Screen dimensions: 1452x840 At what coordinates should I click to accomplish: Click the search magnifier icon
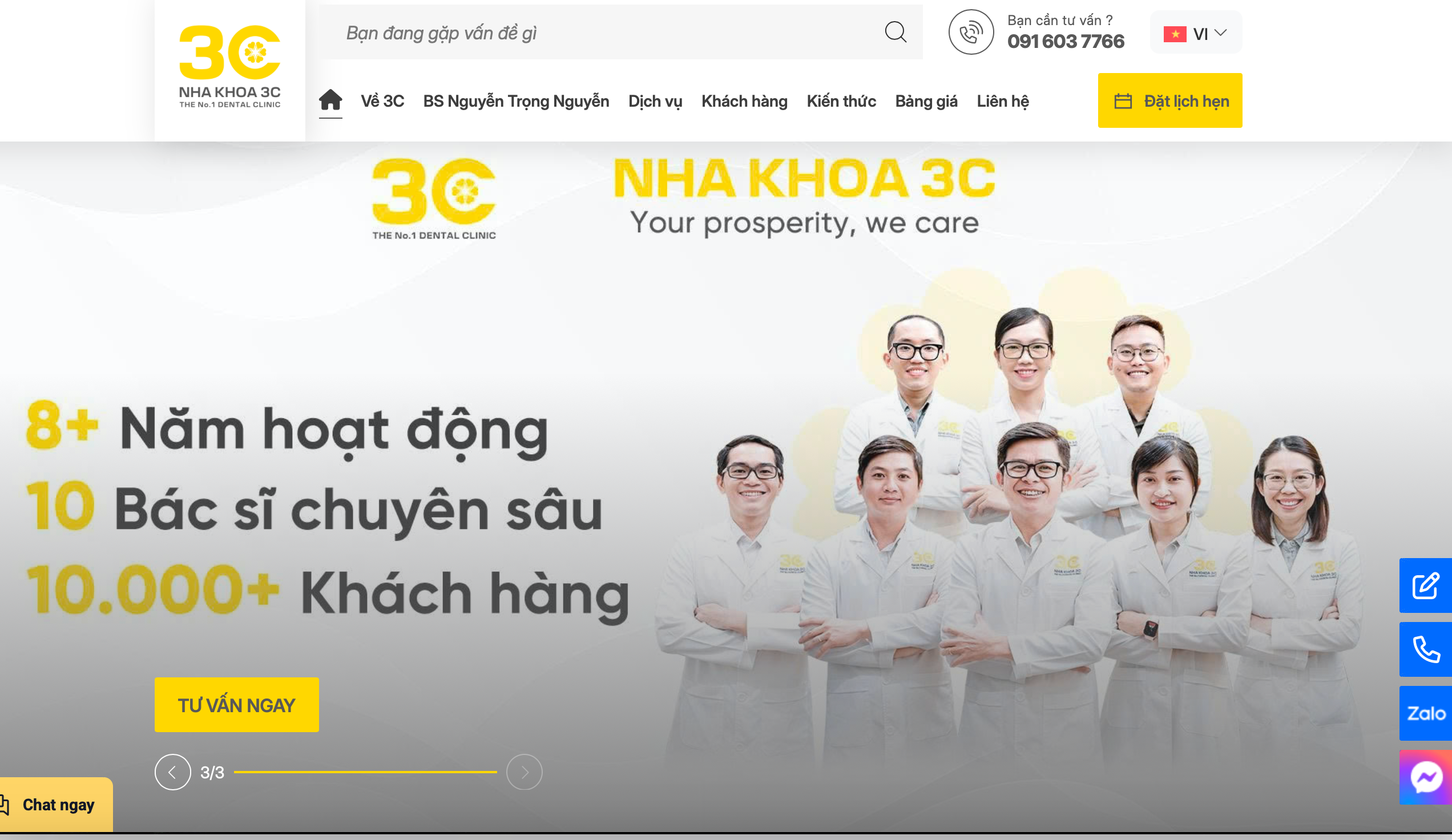(896, 33)
